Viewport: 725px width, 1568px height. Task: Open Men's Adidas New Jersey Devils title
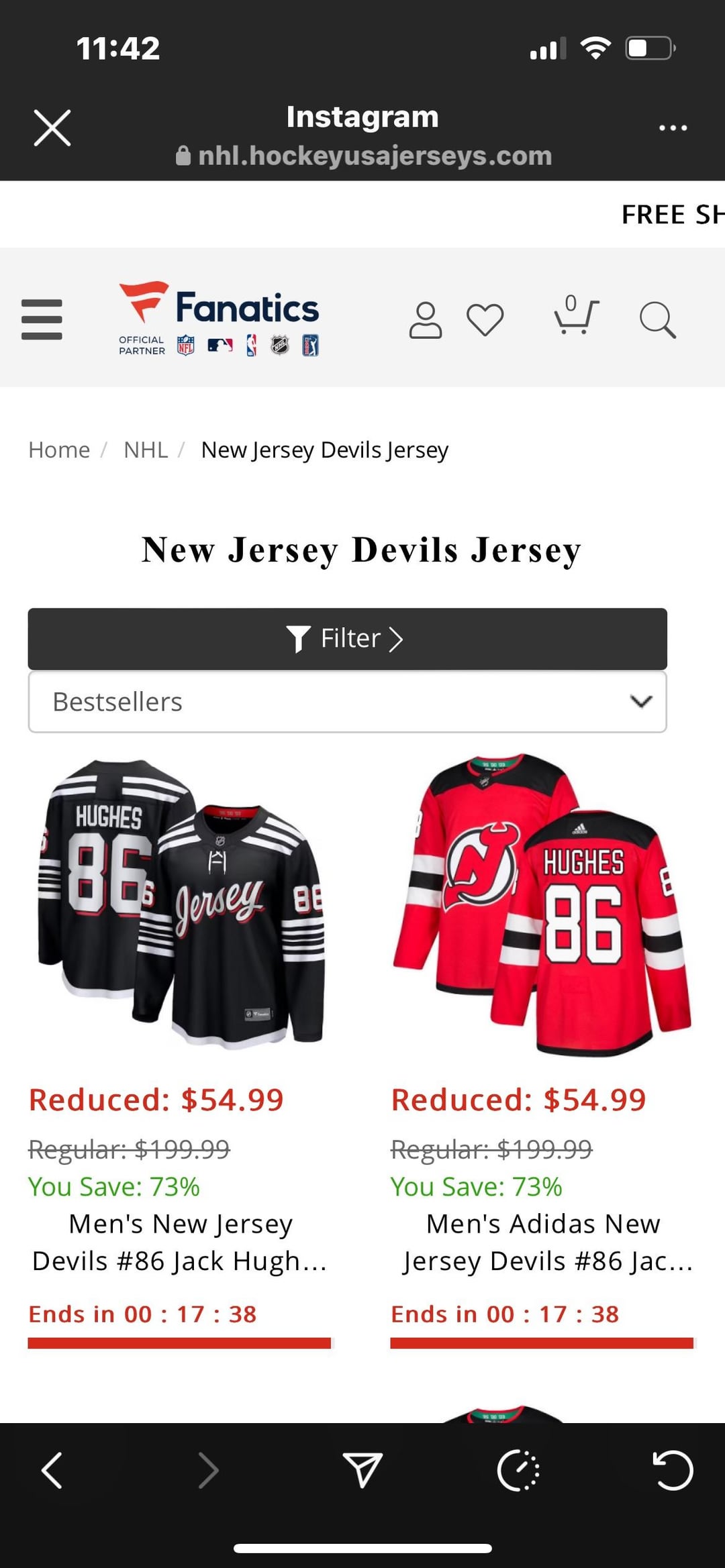tap(542, 1243)
